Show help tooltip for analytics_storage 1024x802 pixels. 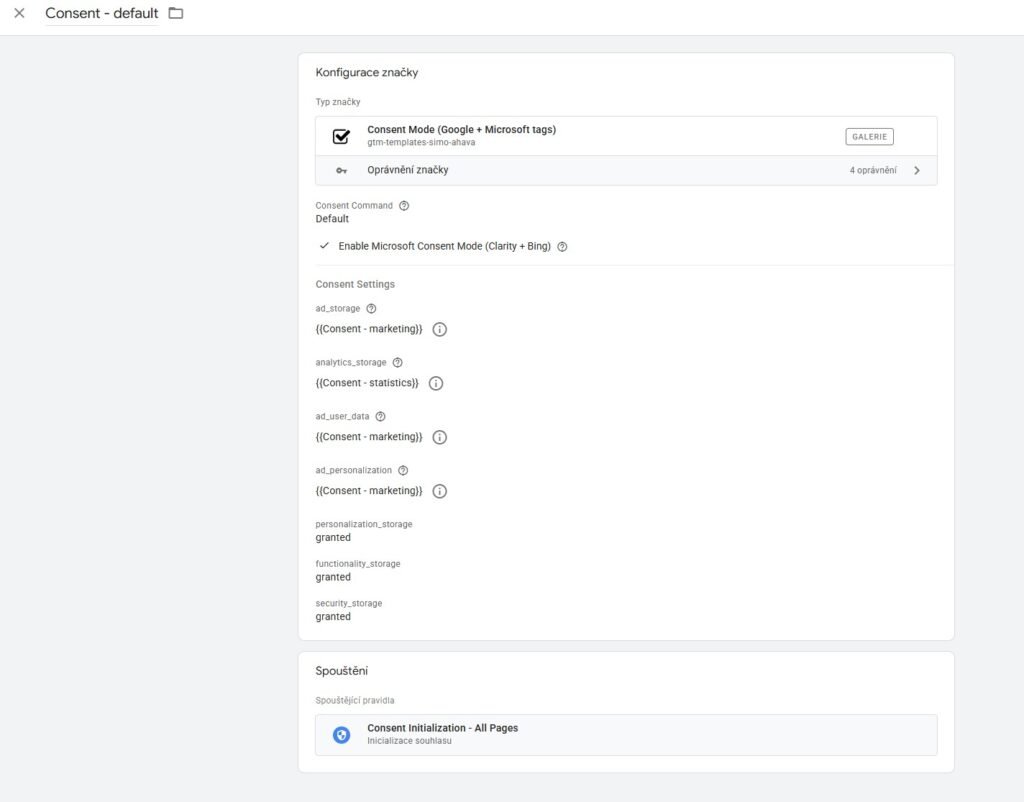[x=397, y=363]
